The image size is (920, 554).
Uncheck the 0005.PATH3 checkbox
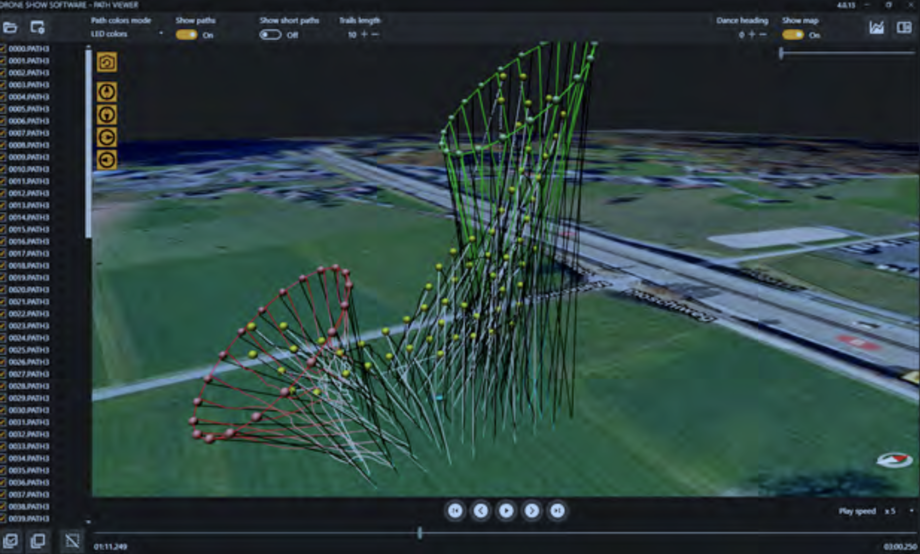coord(3,109)
